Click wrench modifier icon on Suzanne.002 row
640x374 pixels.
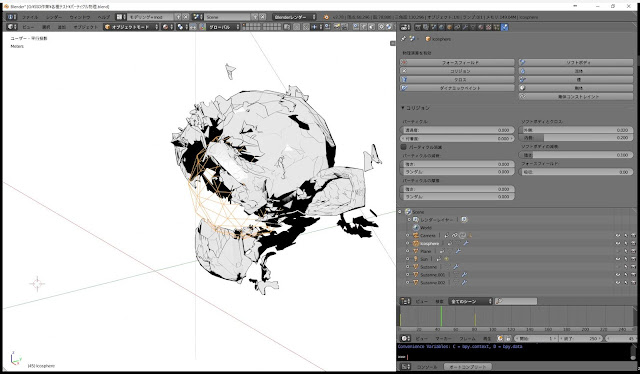[x=464, y=282]
